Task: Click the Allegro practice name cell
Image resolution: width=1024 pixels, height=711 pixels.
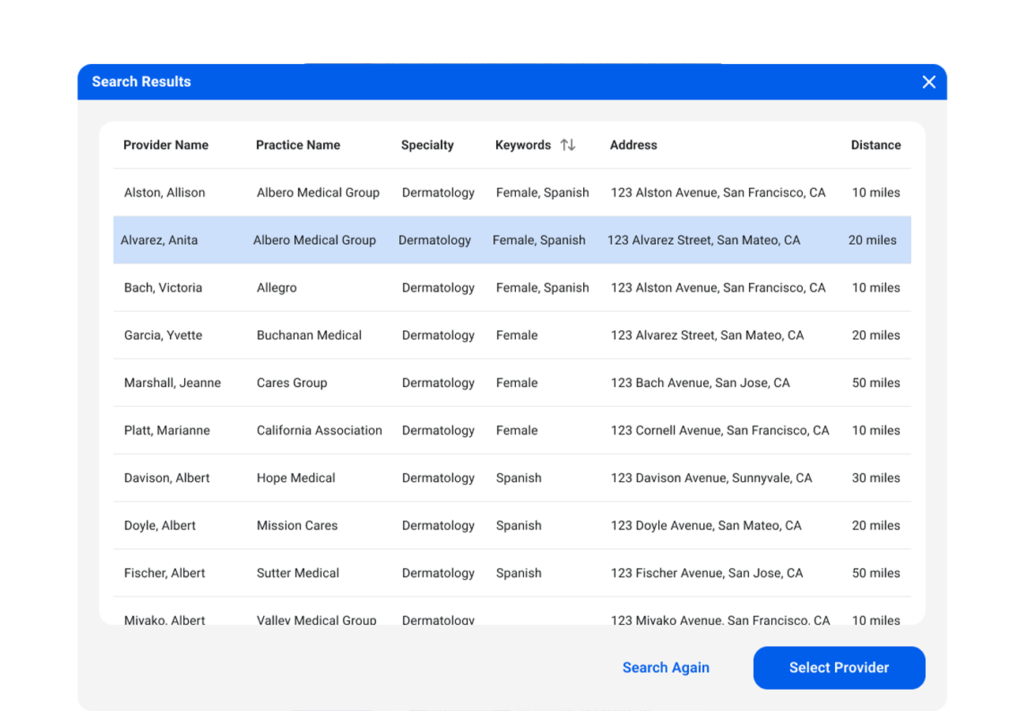Action: 276,288
